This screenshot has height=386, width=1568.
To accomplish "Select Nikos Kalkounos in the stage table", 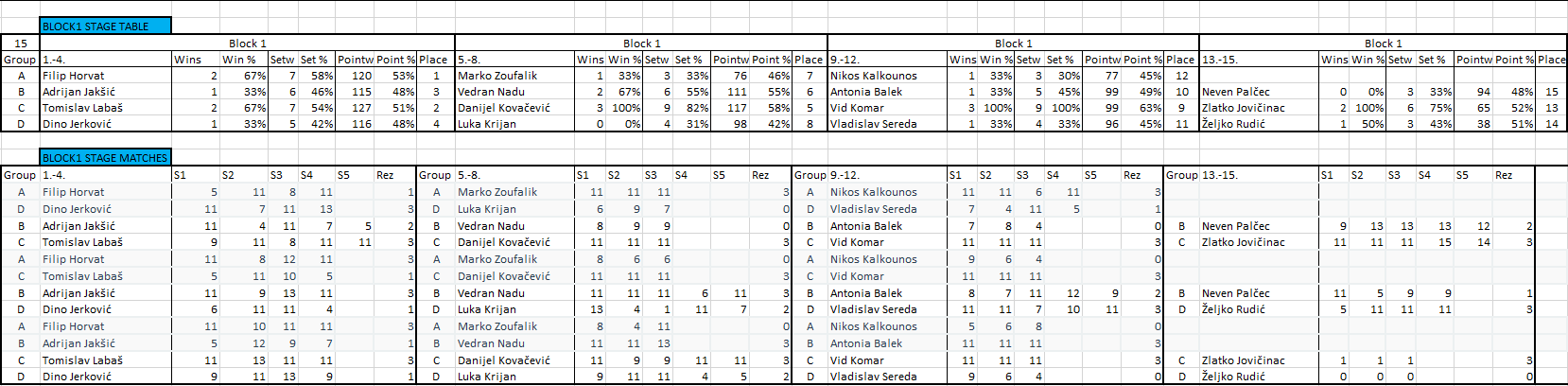I will (874, 76).
